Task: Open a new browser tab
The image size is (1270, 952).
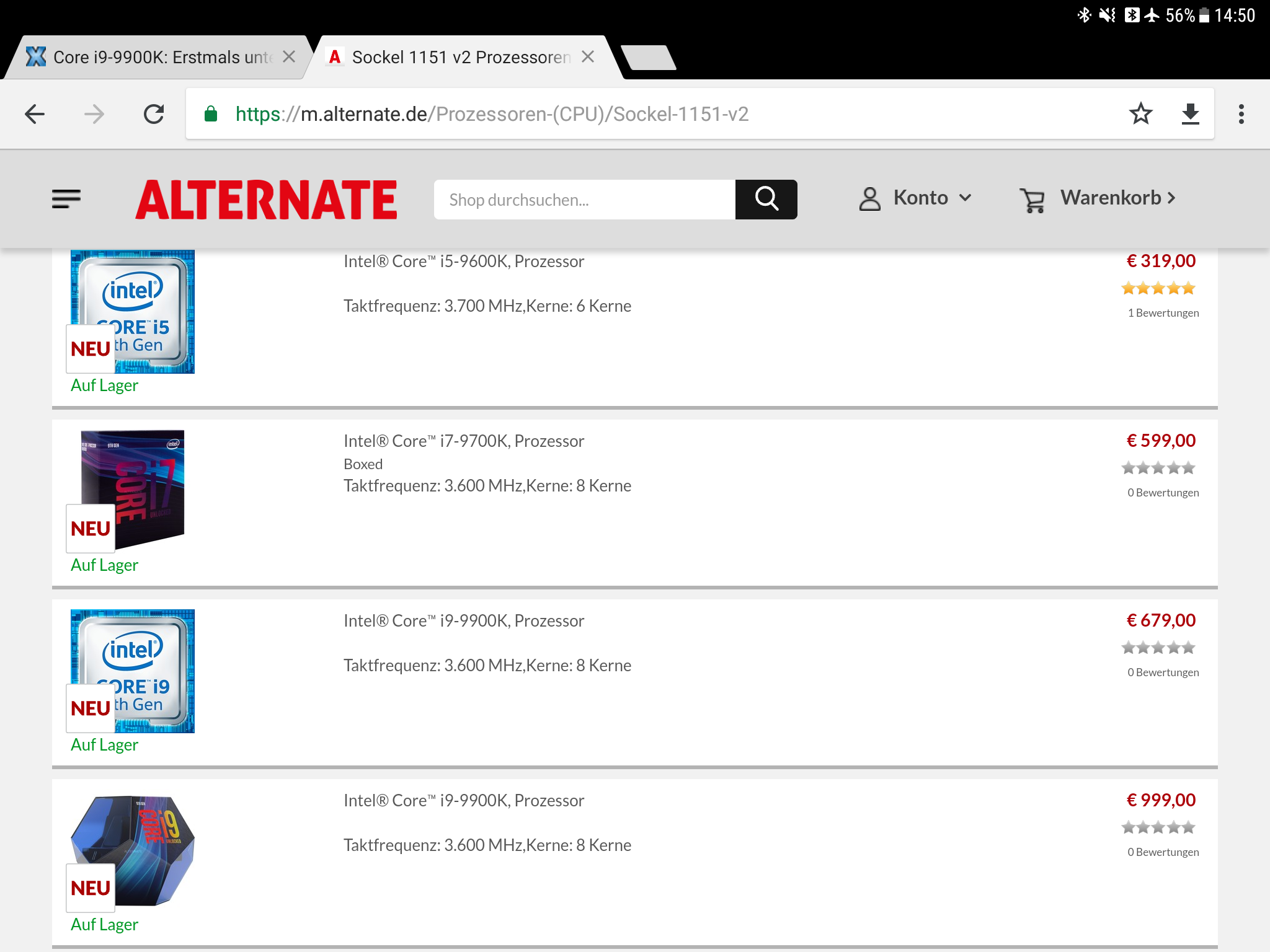Action: pos(649,58)
